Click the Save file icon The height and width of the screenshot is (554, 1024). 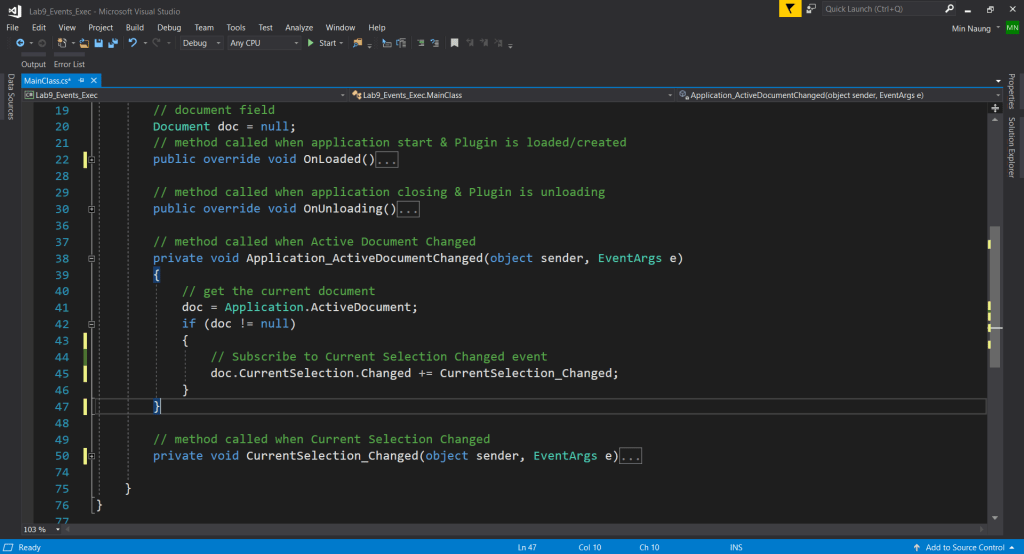pos(99,43)
